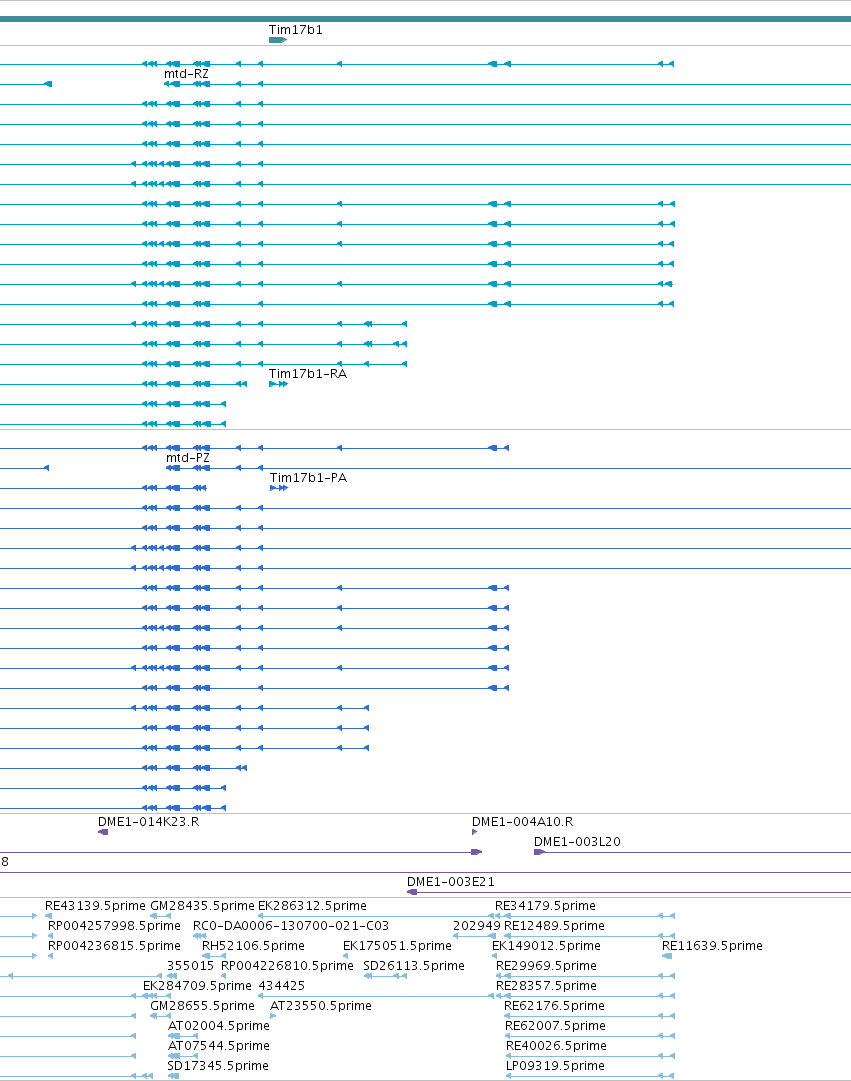Image resolution: width=851 pixels, height=1081 pixels.
Task: Select the RE28357.5prime label
Action: point(546,986)
